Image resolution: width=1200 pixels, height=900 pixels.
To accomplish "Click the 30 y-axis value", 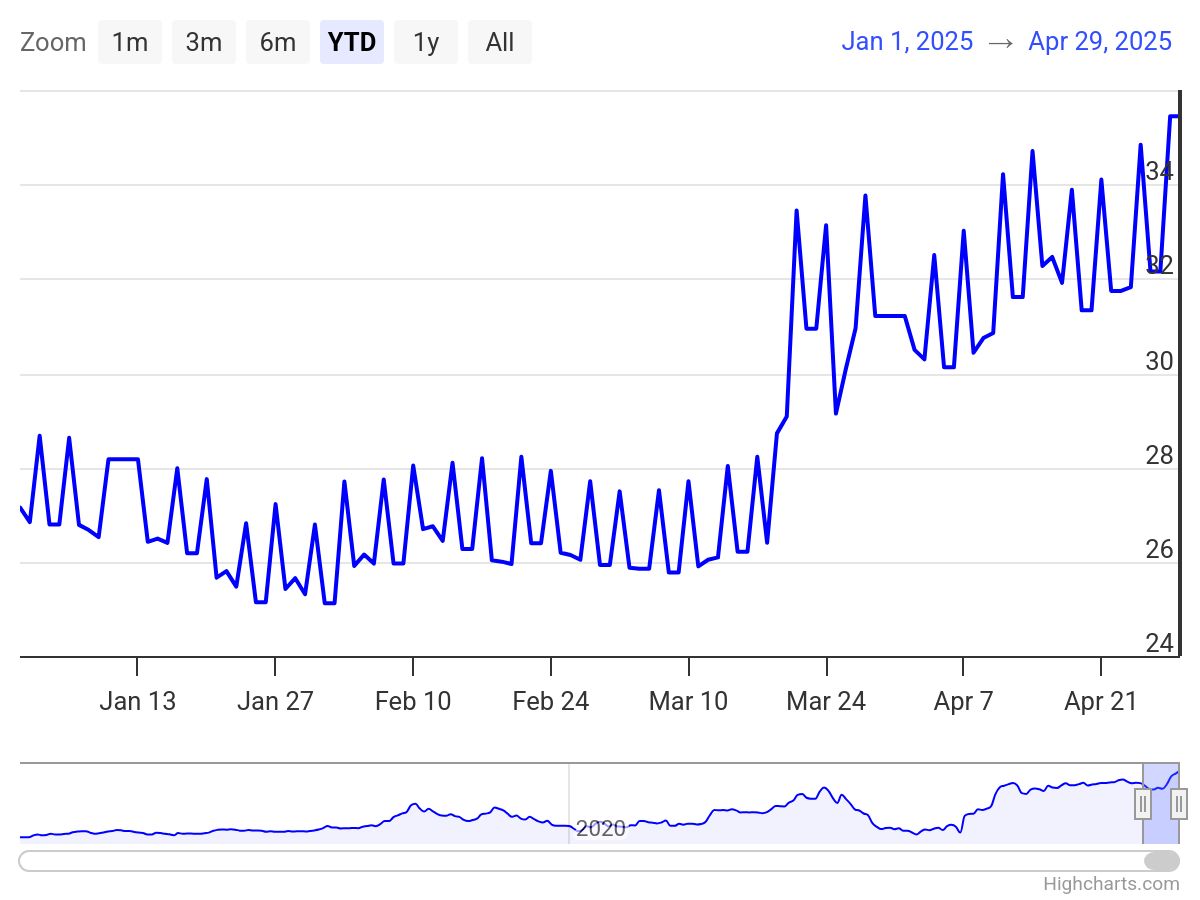I will (x=1160, y=361).
